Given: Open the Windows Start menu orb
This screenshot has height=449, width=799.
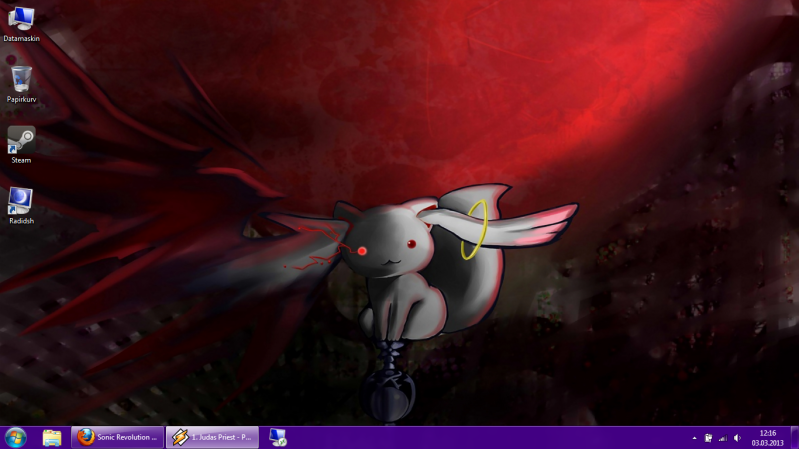Looking at the screenshot, I should tap(16, 438).
